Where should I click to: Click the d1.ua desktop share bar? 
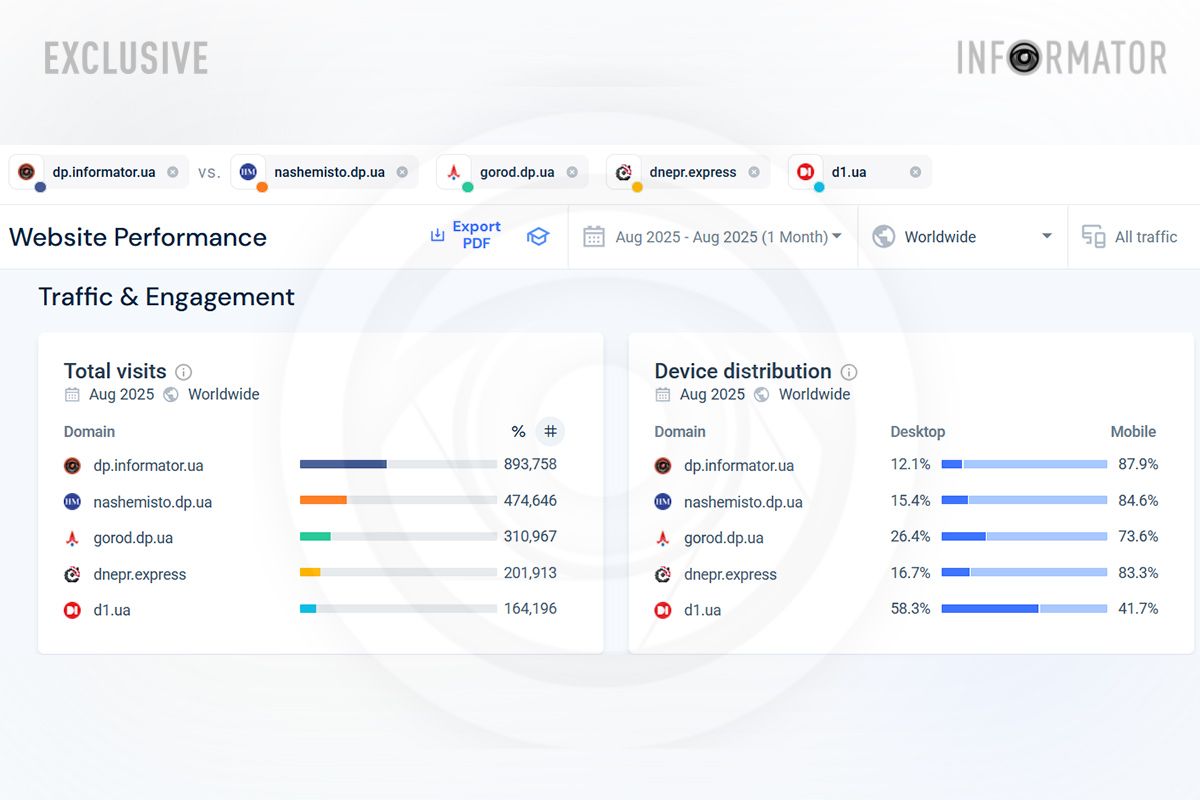(989, 608)
